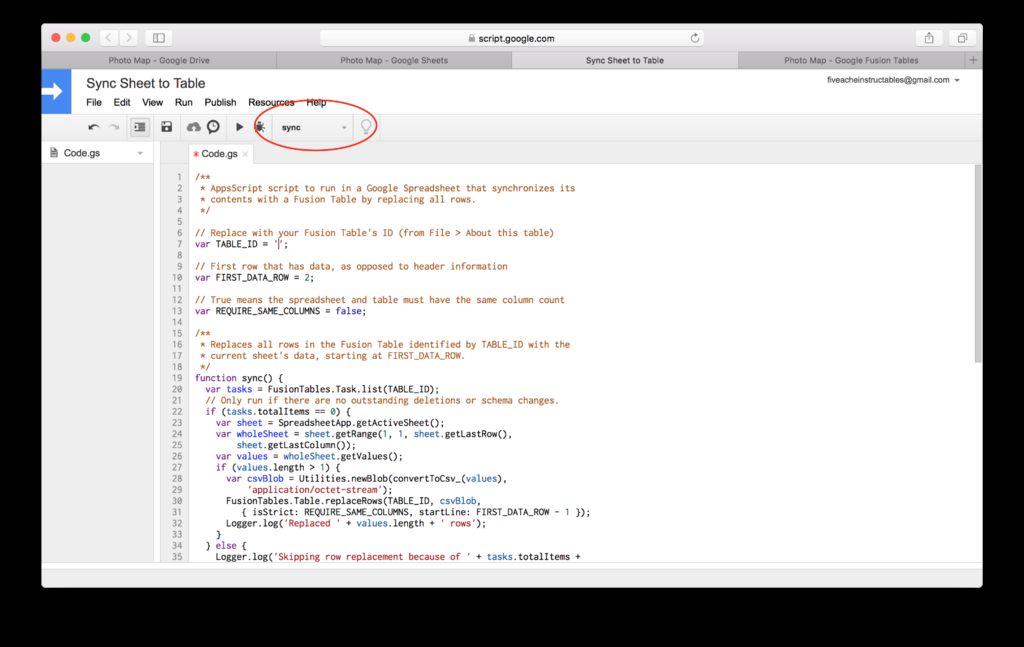Switch to the Code.gs editor tab
Image resolution: width=1024 pixels, height=647 pixels.
tap(219, 153)
